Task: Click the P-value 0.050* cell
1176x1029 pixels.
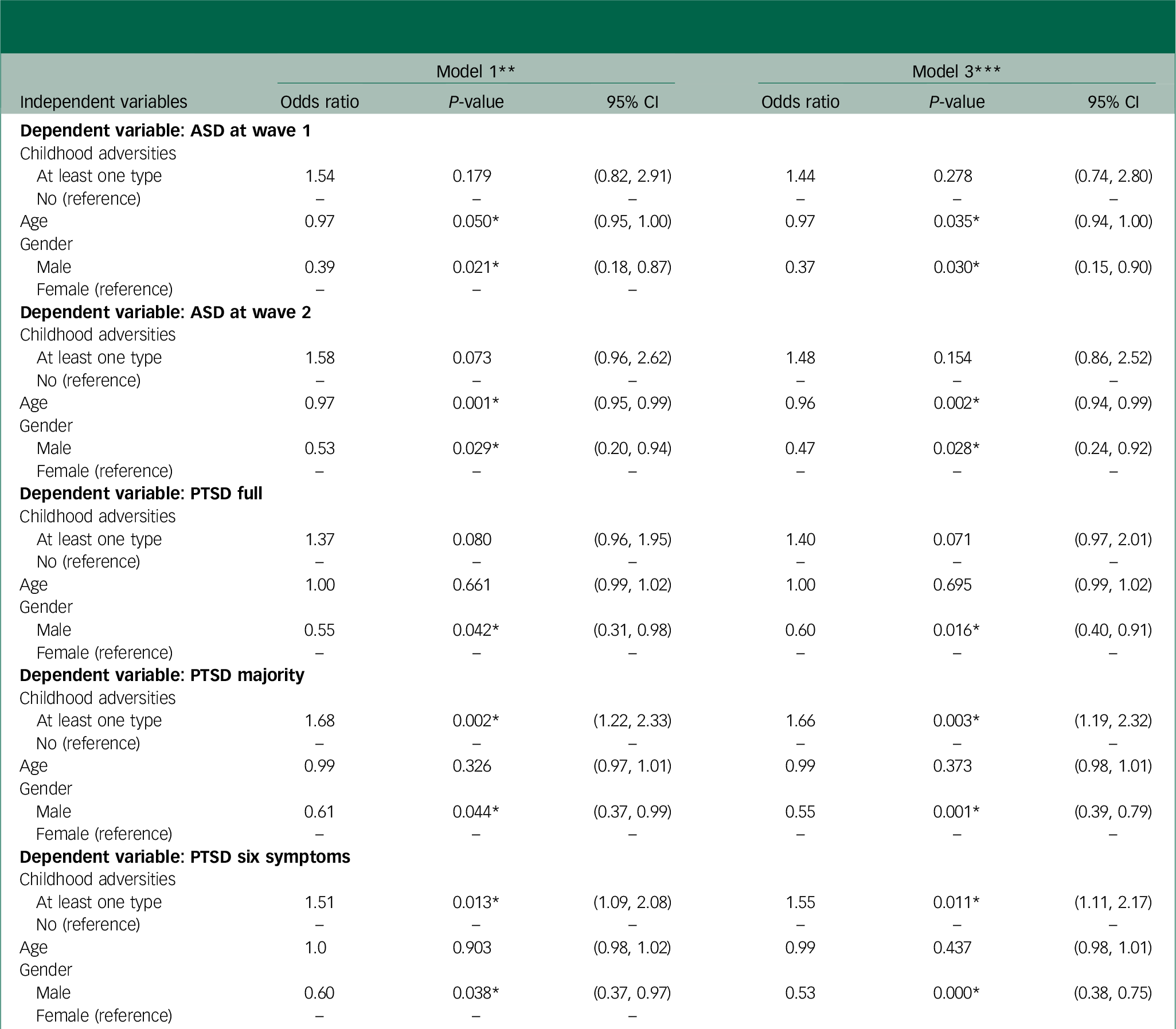Action: click(475, 221)
